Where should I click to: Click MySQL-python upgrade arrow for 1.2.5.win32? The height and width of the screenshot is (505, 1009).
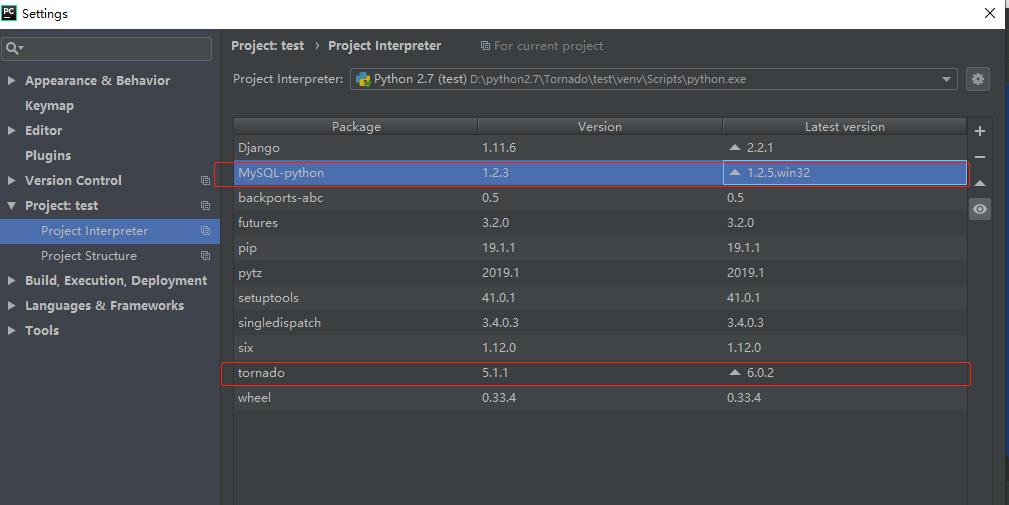point(735,172)
